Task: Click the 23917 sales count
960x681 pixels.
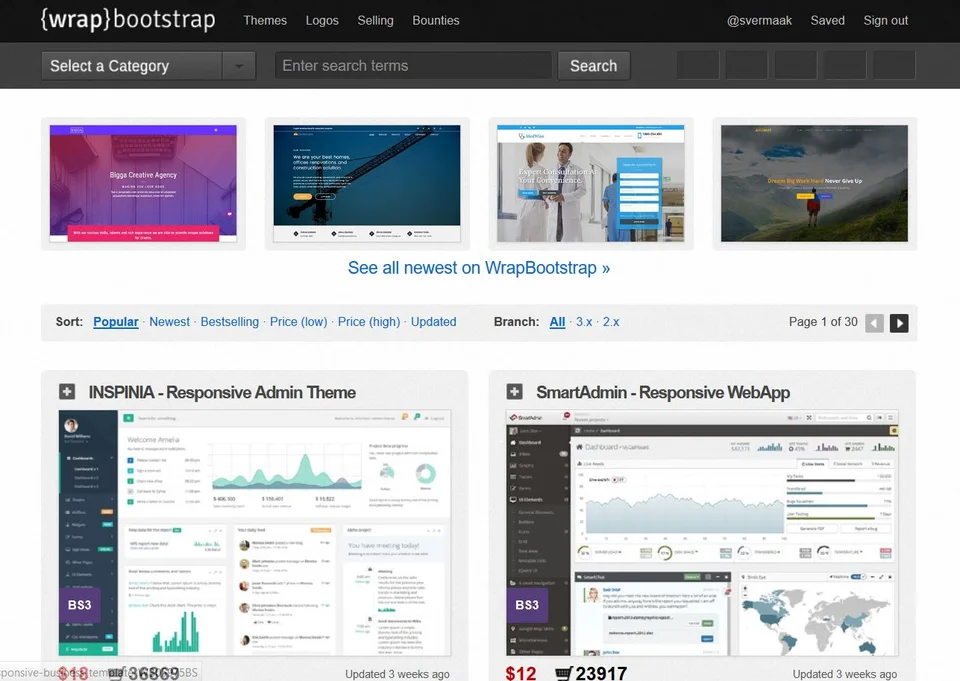Action: (x=601, y=674)
